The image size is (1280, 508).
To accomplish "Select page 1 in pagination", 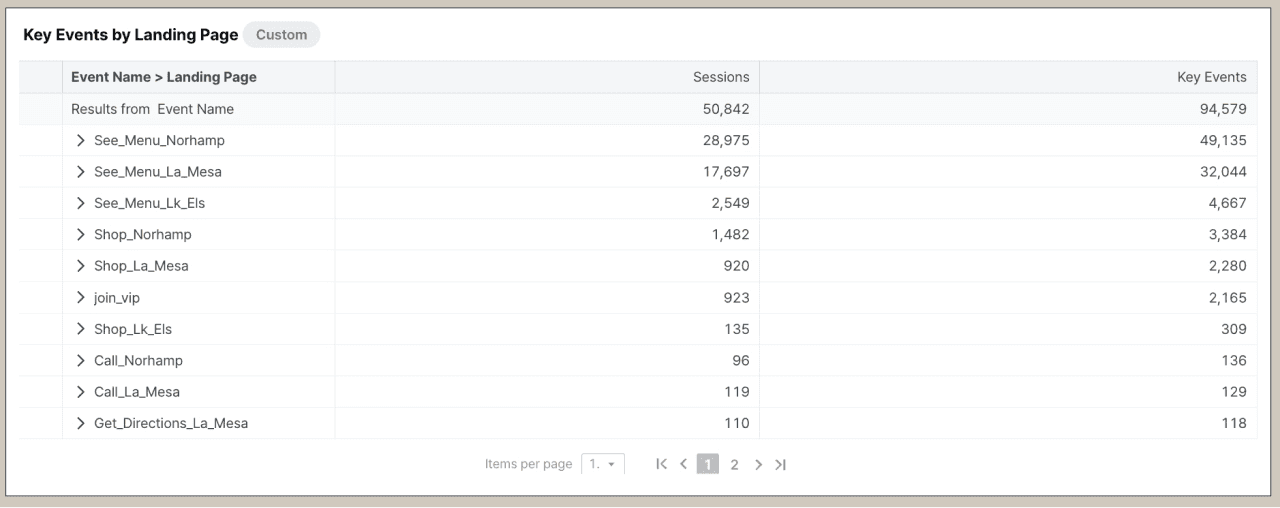I will tap(708, 464).
